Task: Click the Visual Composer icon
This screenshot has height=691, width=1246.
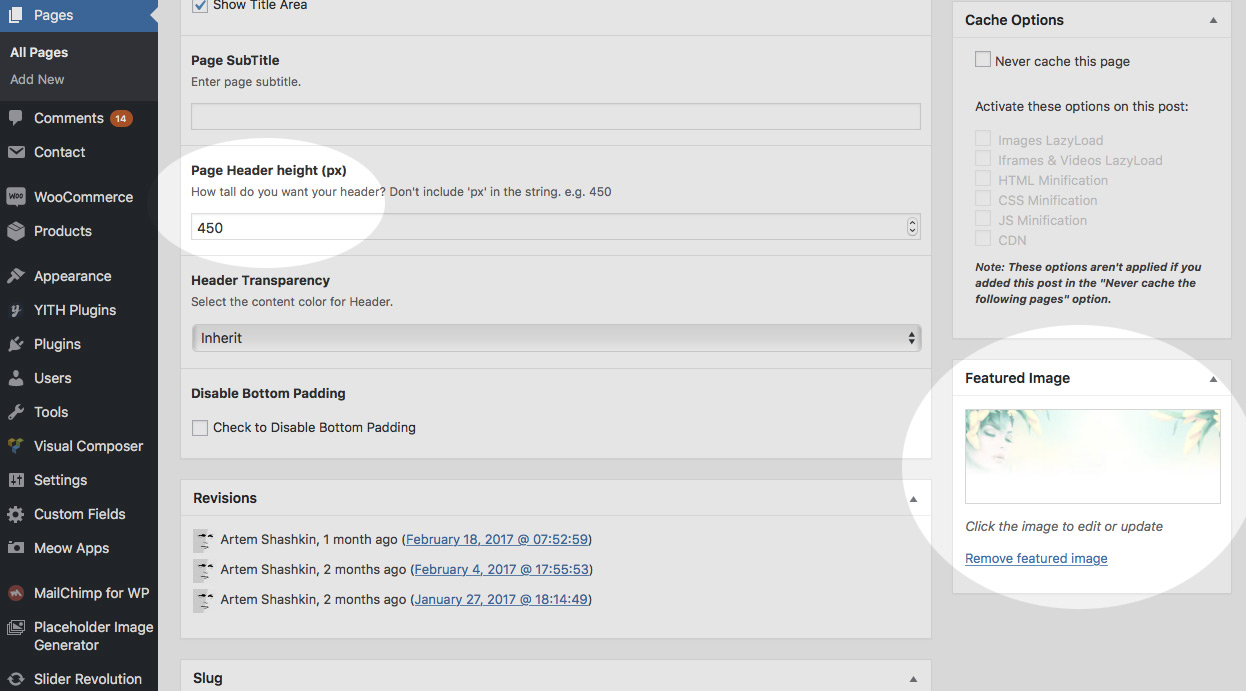Action: (15, 446)
